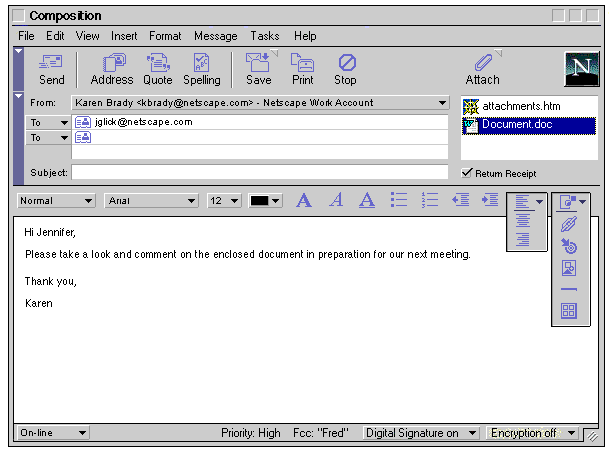The width and height of the screenshot is (612, 454).
Task: Click the numbered list icon
Action: (430, 200)
